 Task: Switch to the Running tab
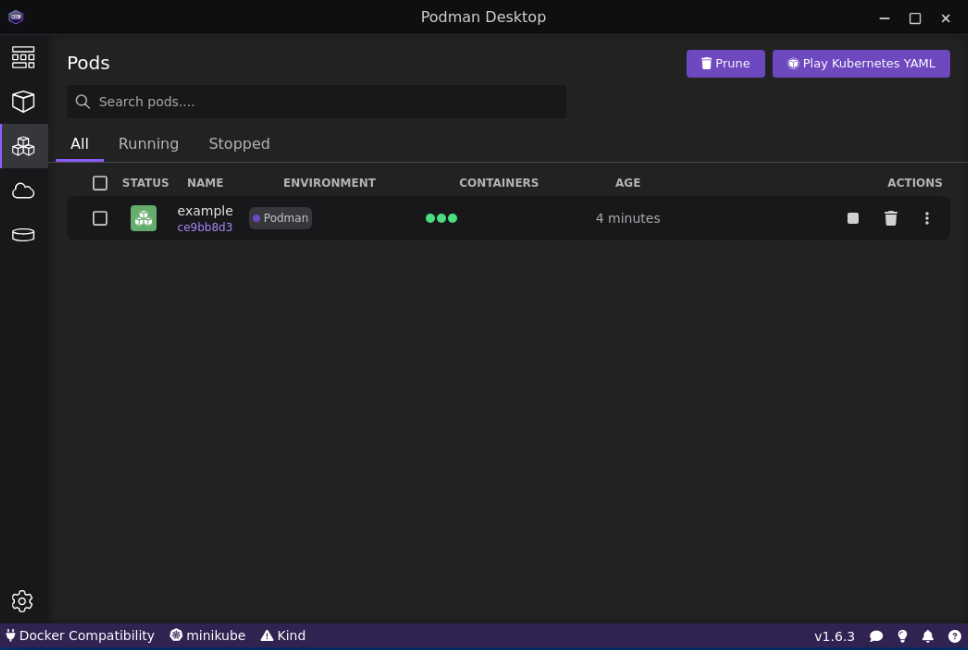148,144
